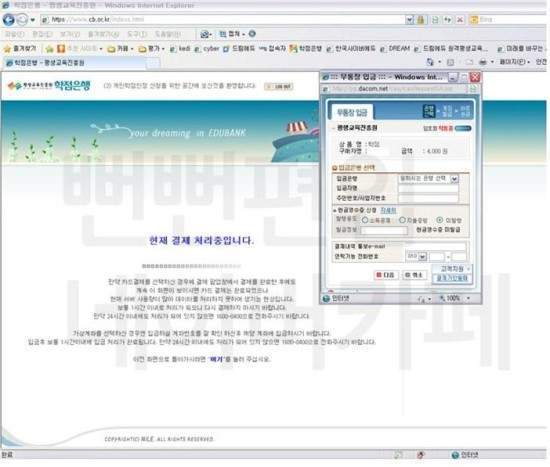Click the small button beside the header notice

279,87
